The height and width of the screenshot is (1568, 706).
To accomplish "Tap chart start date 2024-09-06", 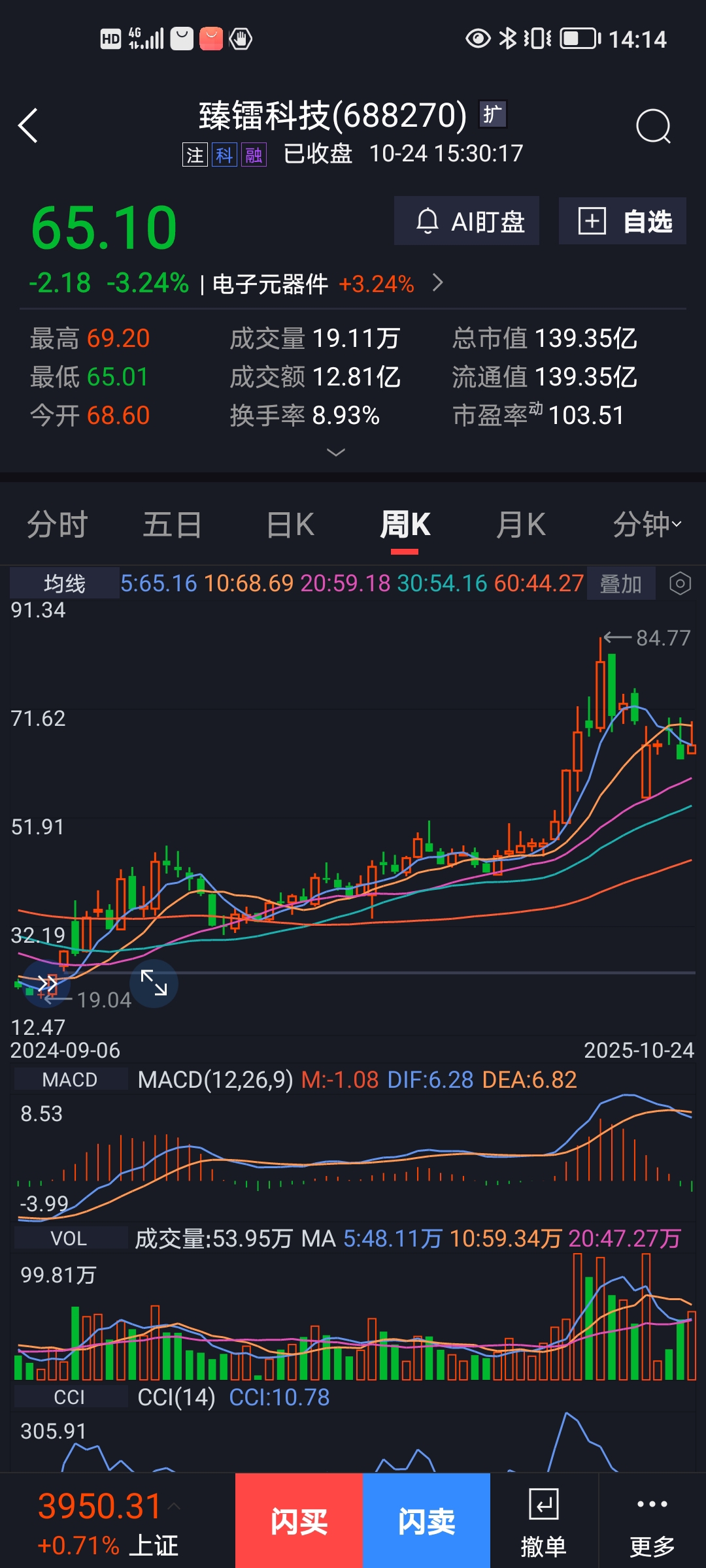I will [65, 1050].
